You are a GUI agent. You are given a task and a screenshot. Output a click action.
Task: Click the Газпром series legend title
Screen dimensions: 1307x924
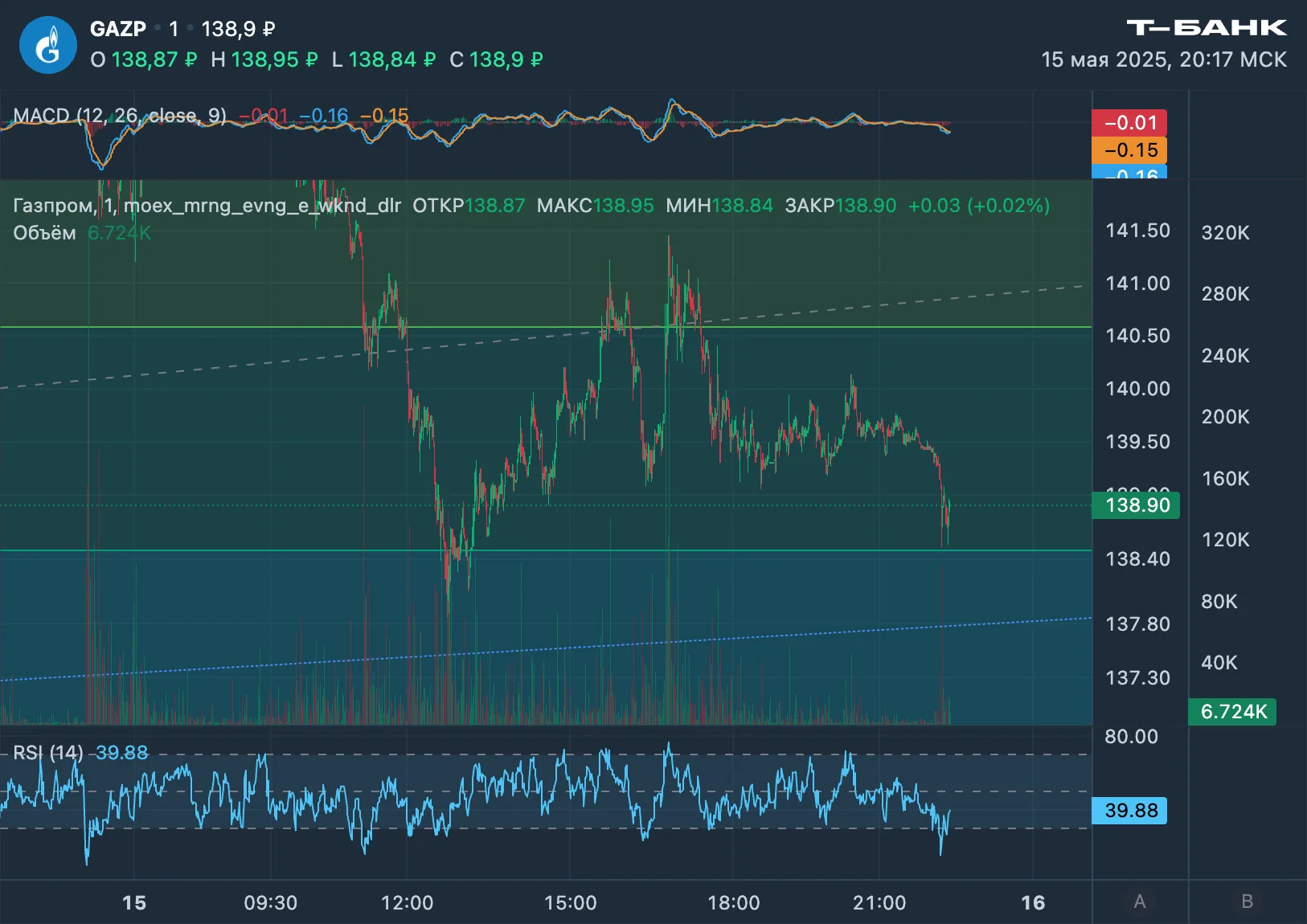click(x=207, y=206)
